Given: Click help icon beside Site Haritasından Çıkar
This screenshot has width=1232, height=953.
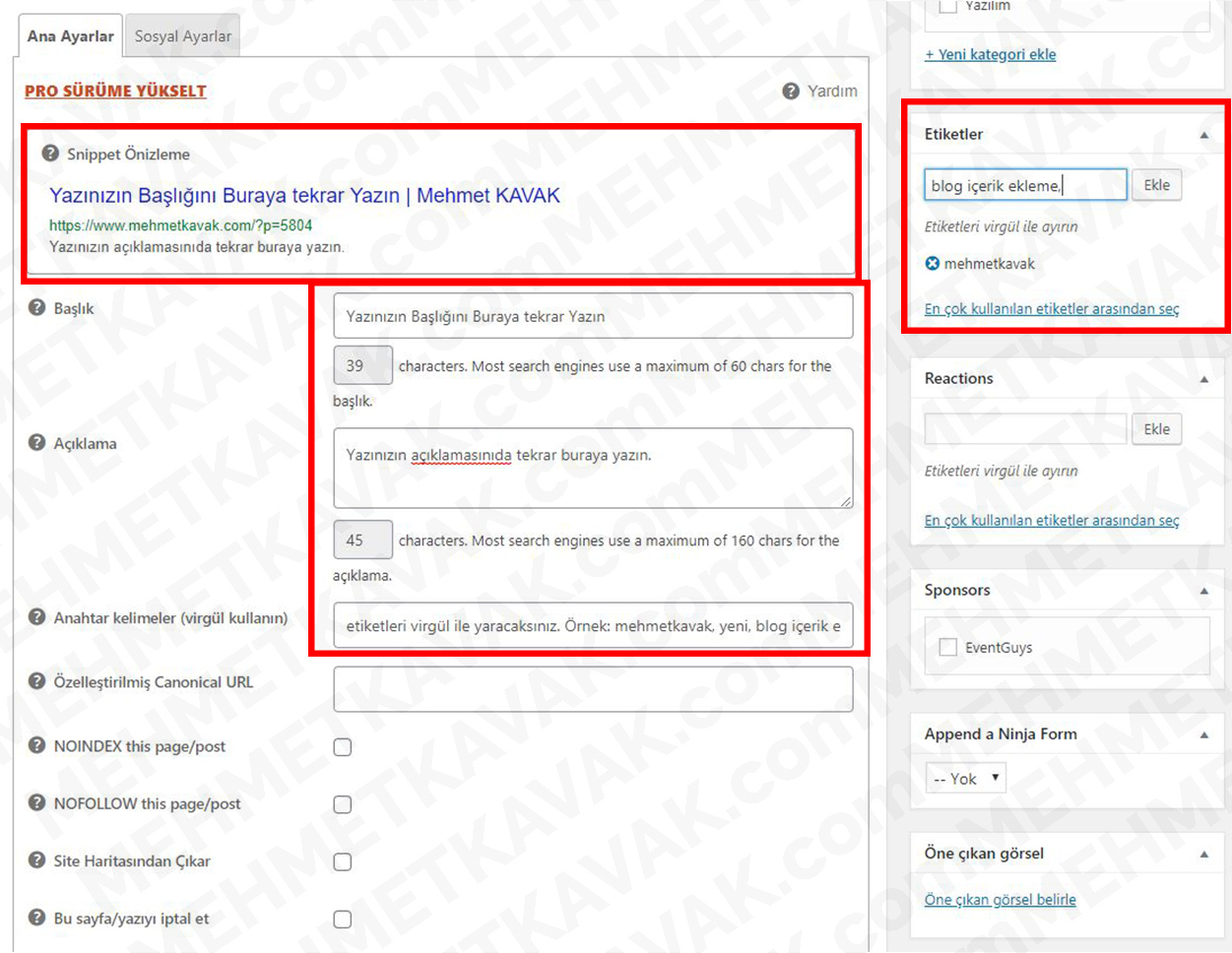Looking at the screenshot, I should coord(37,860).
